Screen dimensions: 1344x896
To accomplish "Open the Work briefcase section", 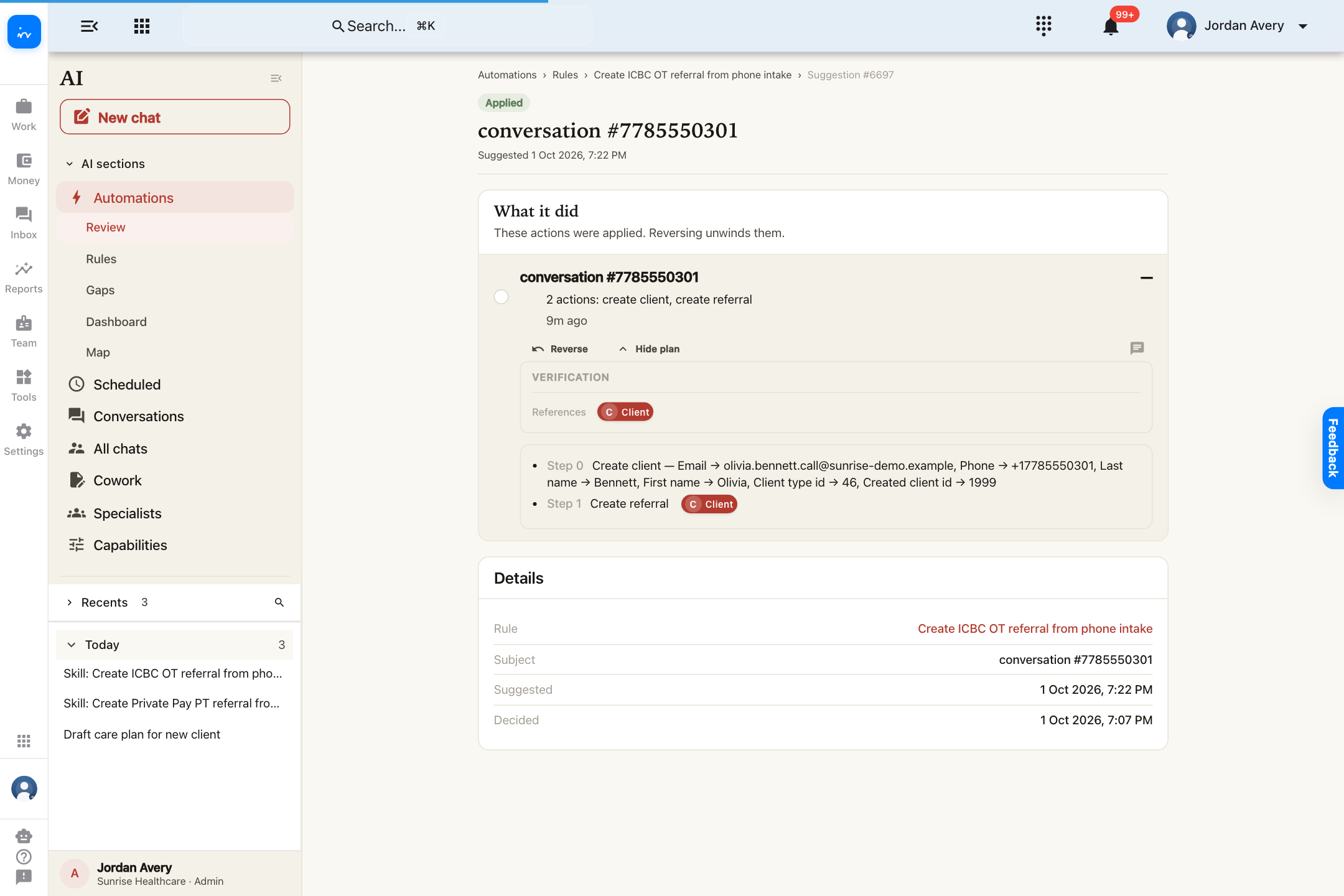I will click(24, 115).
